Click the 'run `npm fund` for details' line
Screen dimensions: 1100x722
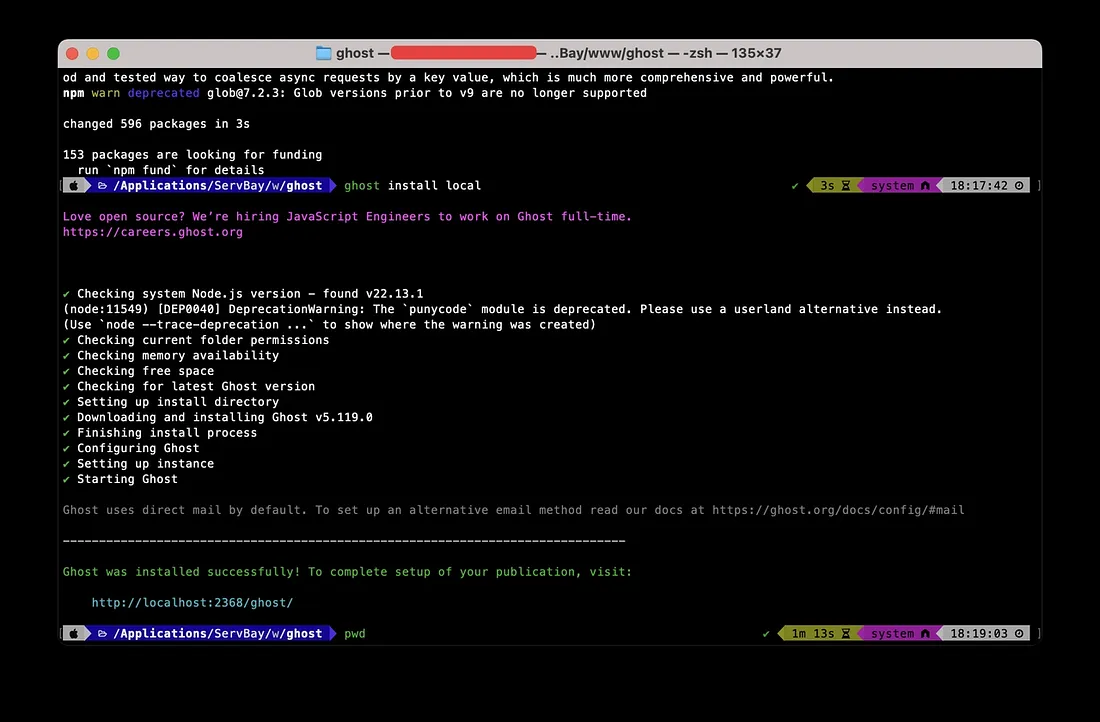(171, 171)
